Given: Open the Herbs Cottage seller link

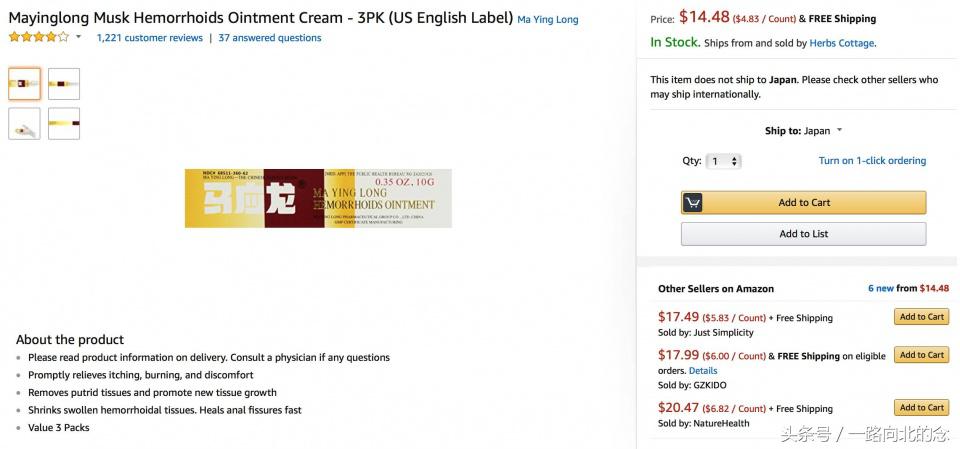Looking at the screenshot, I should [x=843, y=43].
